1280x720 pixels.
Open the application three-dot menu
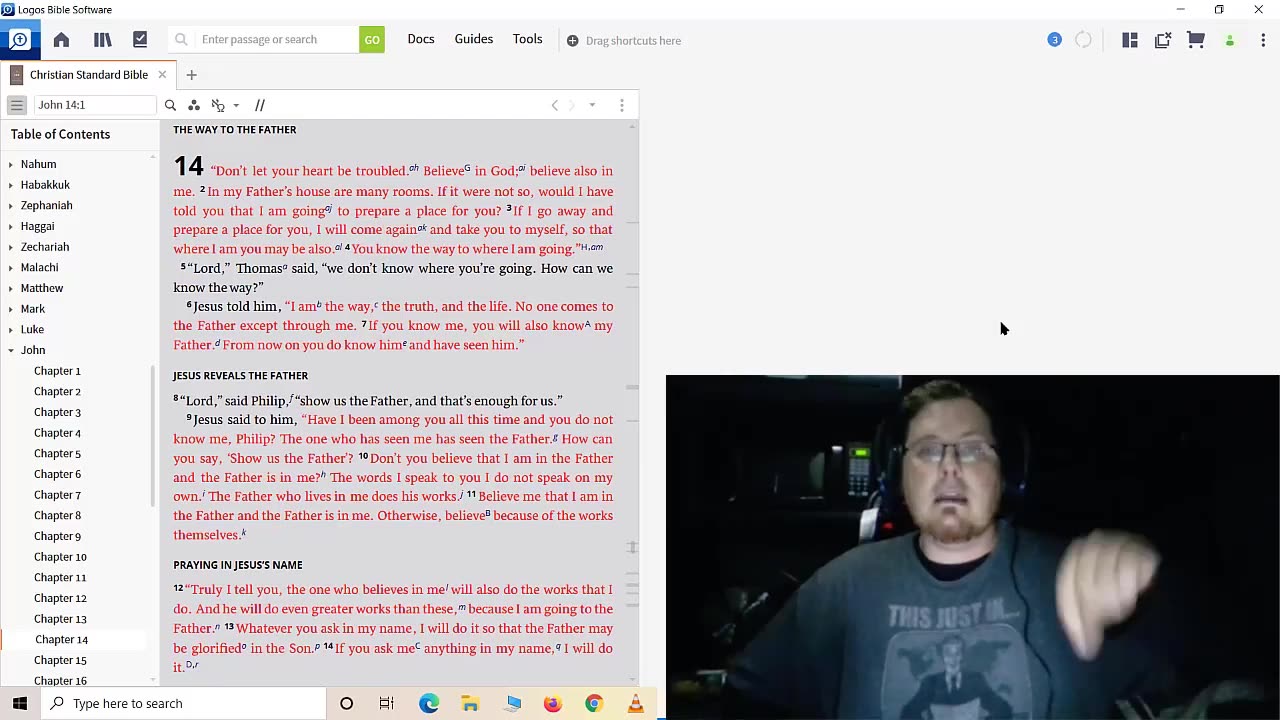pyautogui.click(x=1263, y=40)
